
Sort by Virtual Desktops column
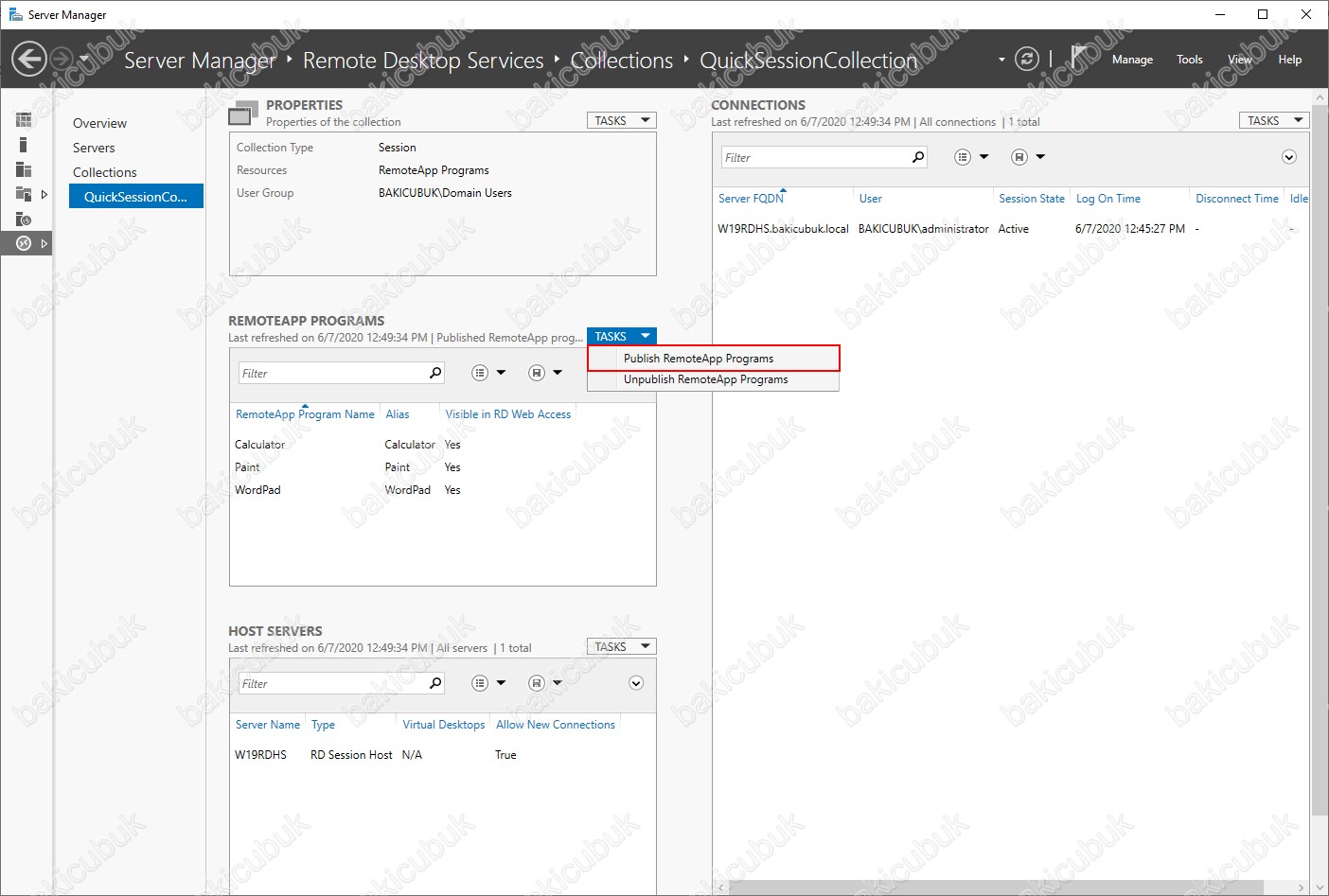click(x=444, y=725)
